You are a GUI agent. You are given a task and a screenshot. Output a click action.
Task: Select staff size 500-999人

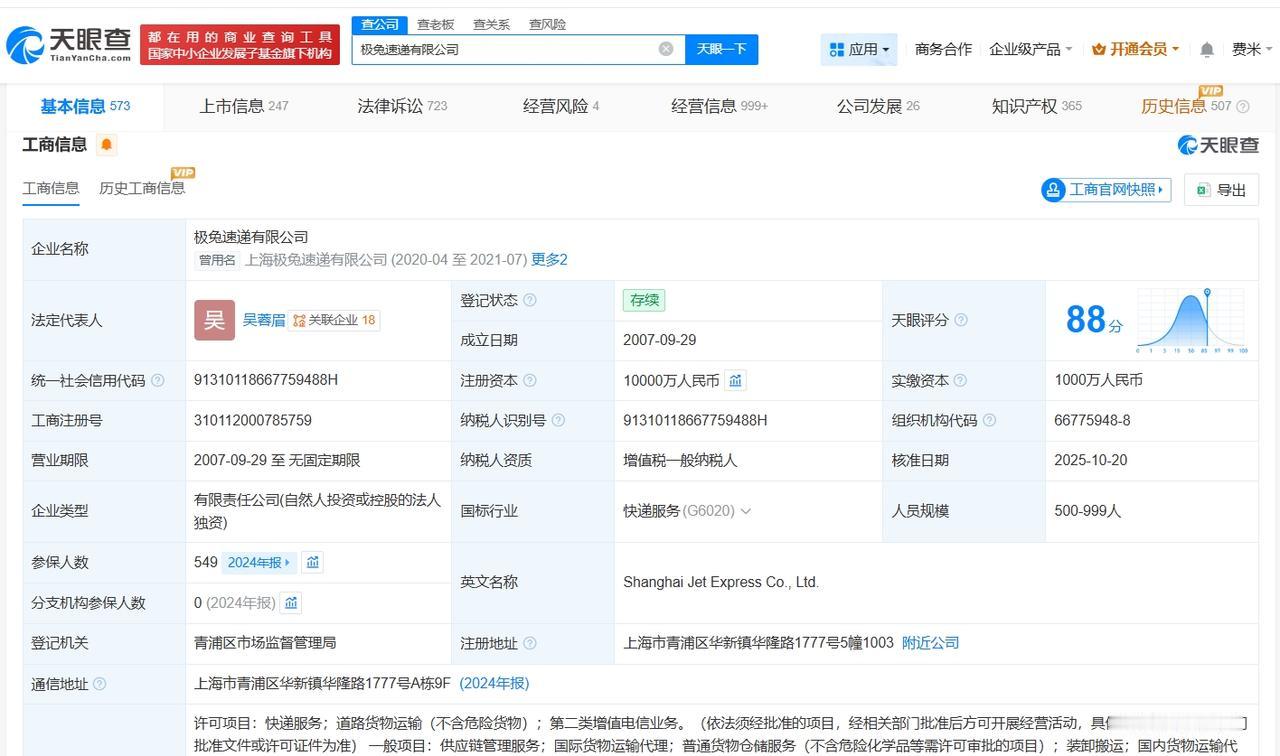[x=1088, y=511]
